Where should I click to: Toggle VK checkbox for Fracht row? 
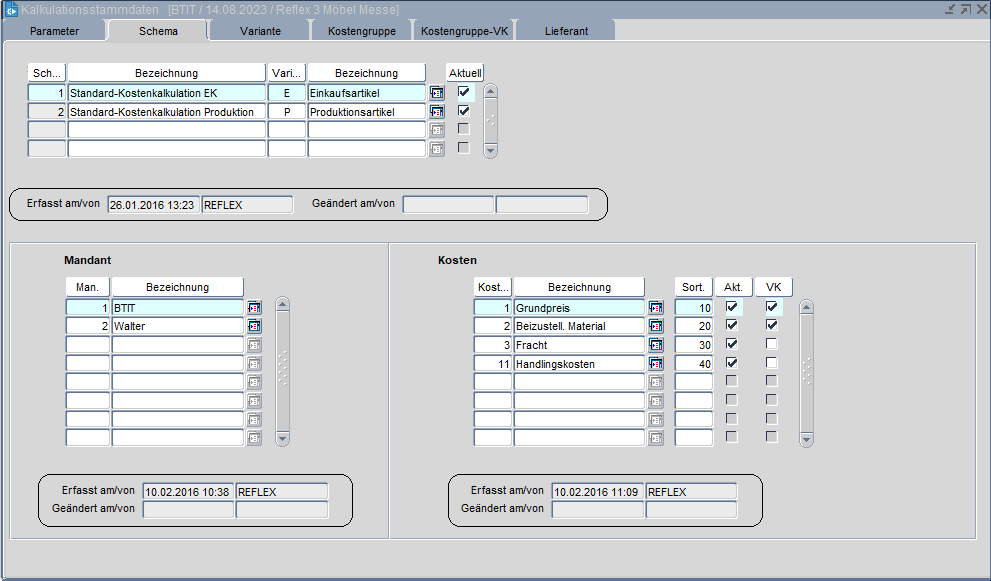pyautogui.click(x=772, y=344)
